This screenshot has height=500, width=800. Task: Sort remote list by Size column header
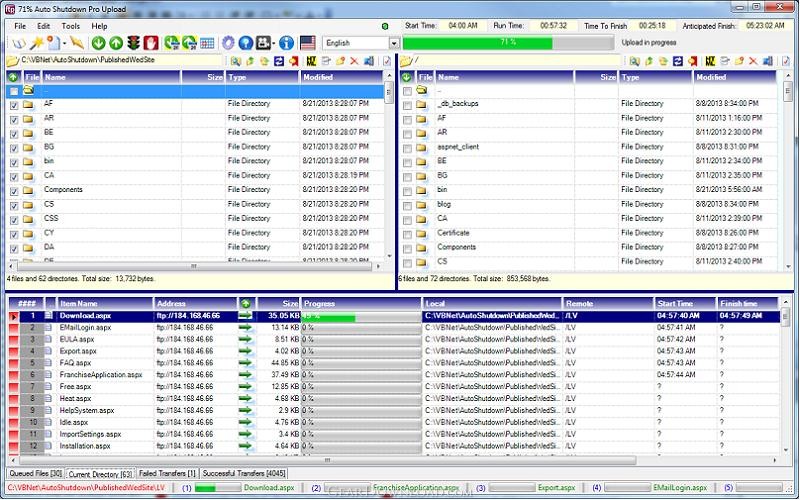click(596, 77)
